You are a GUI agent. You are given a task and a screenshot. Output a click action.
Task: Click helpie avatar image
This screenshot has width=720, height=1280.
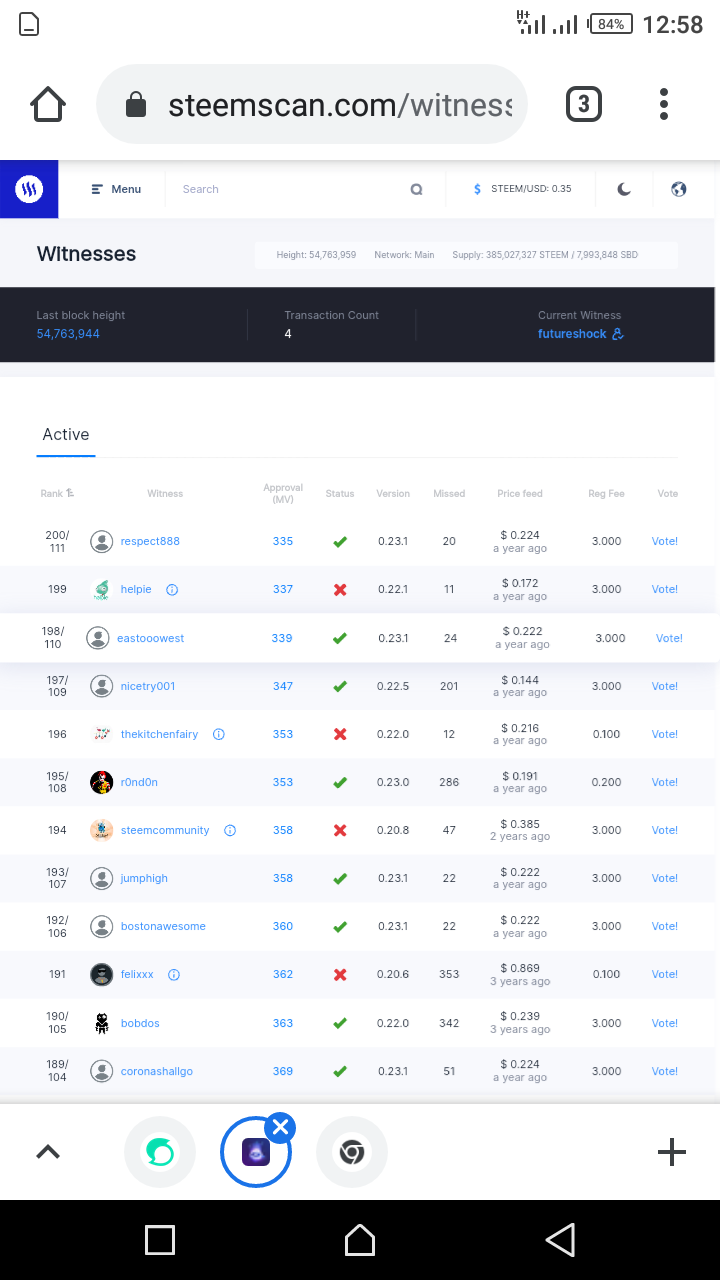coord(101,590)
